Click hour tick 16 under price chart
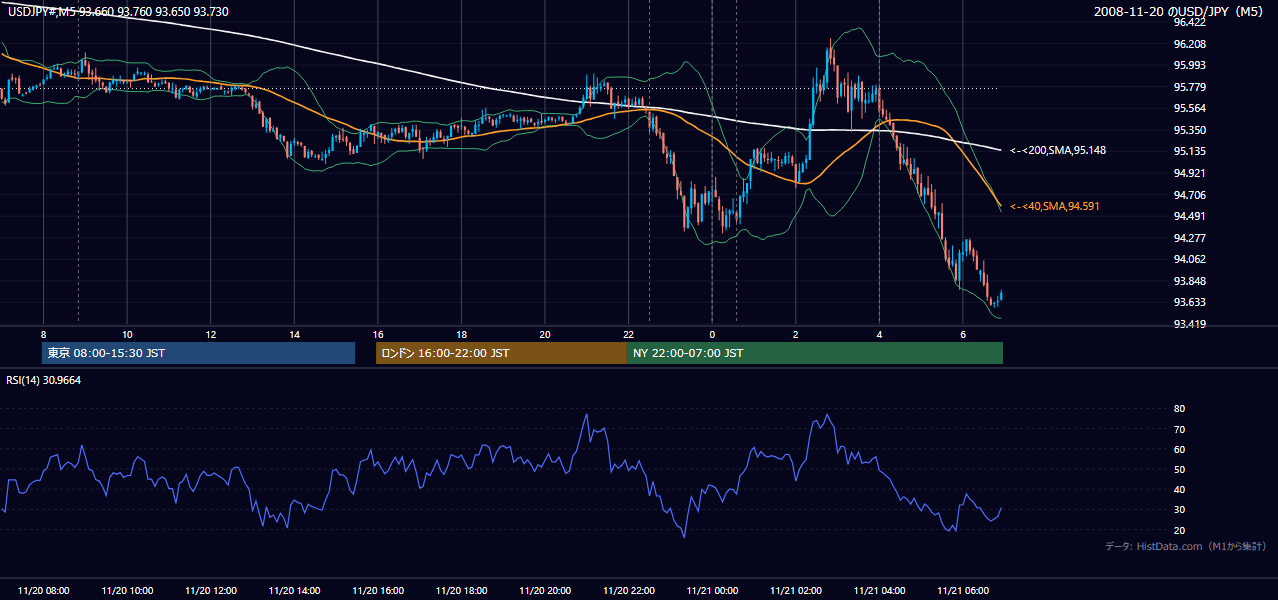 click(x=378, y=334)
